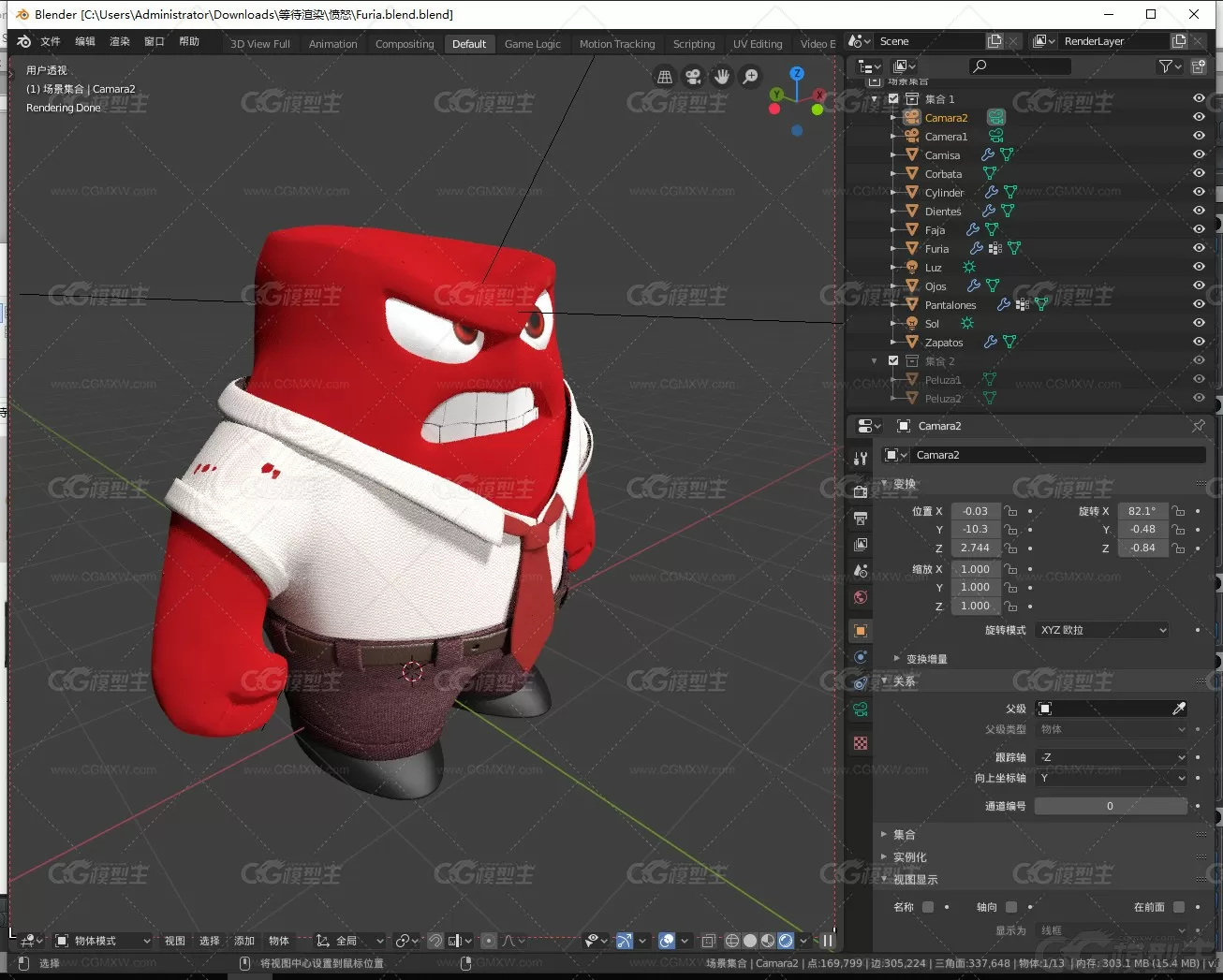Open the Texture properties checker icon tab
The width and height of the screenshot is (1223, 980).
tap(861, 743)
